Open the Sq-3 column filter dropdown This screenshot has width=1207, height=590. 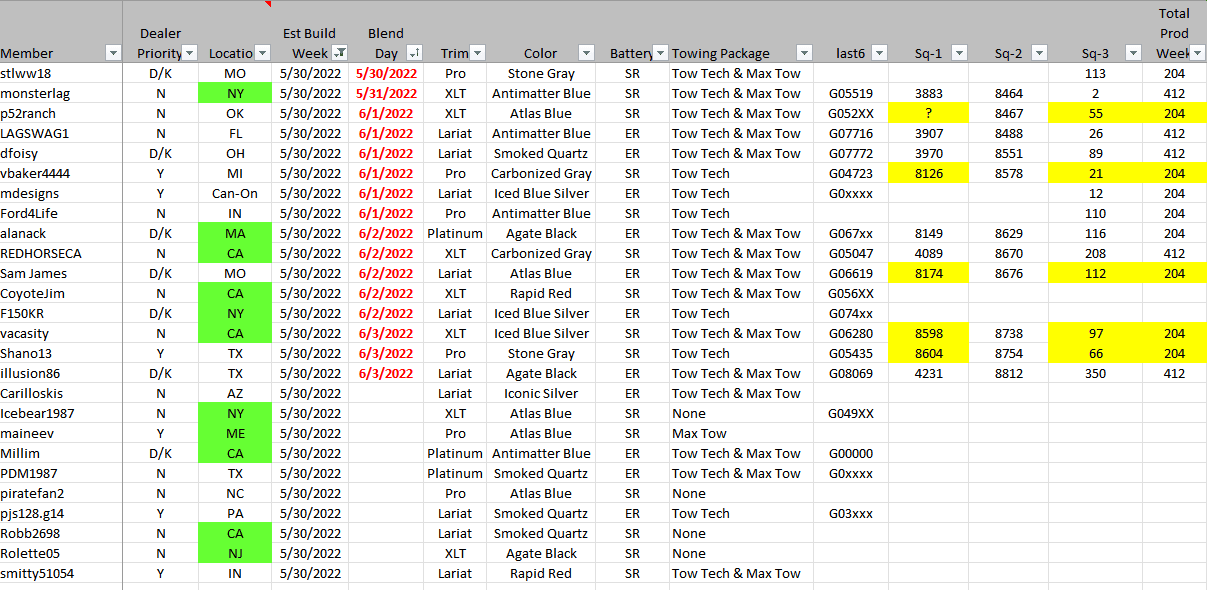(1131, 53)
